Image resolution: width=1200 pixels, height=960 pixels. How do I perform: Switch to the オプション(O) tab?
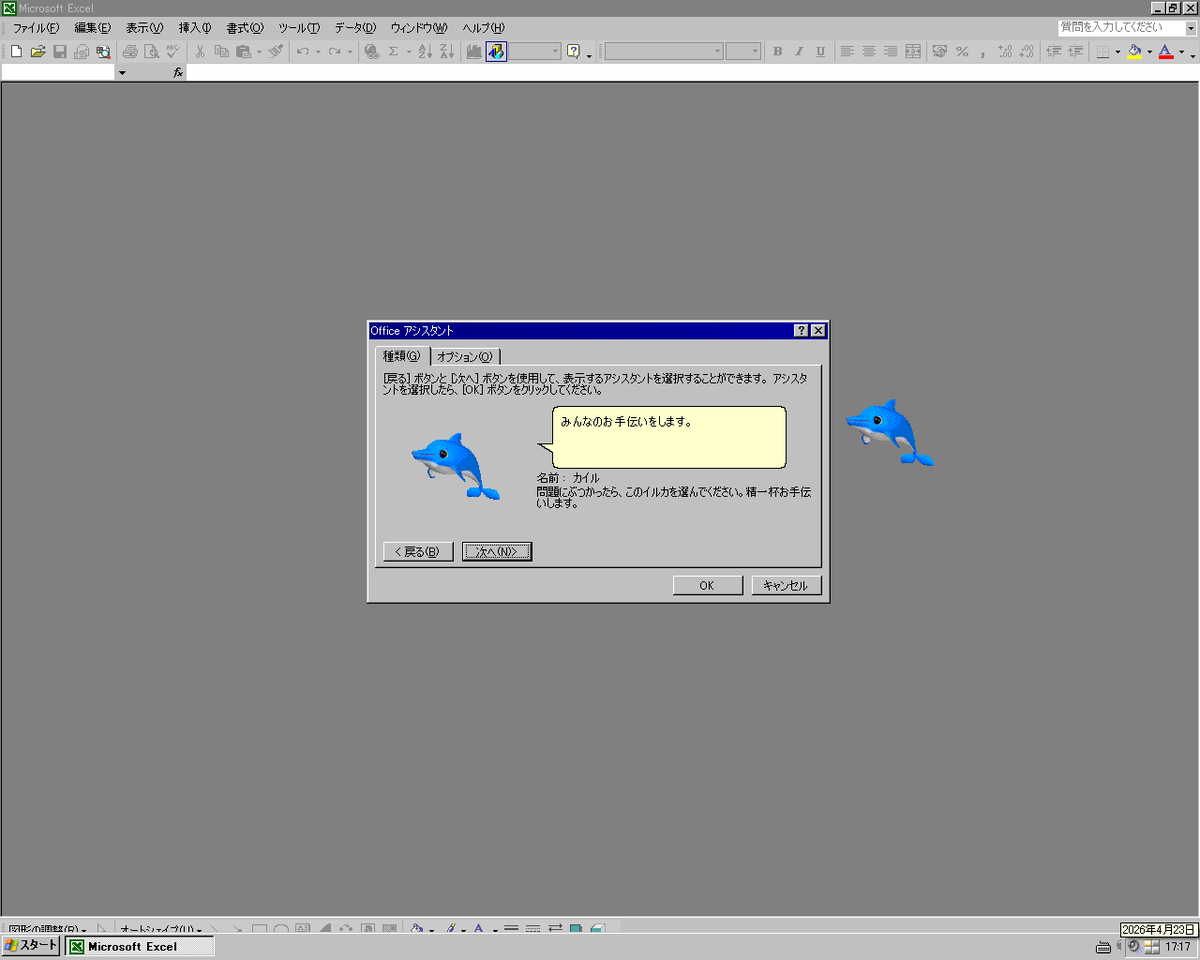point(465,357)
